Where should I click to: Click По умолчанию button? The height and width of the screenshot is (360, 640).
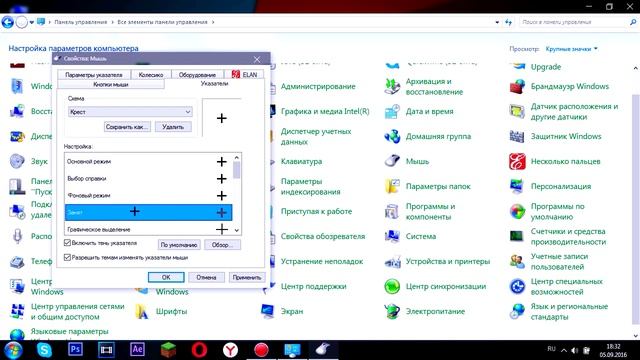[x=179, y=245]
